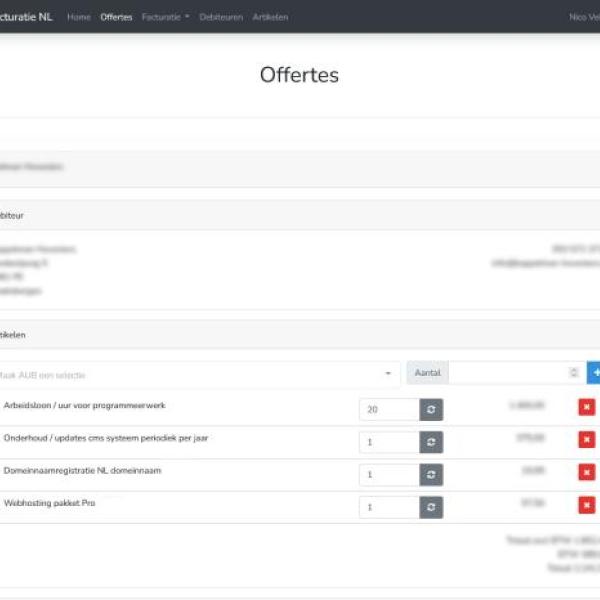Navigate to the Artikelen page
This screenshot has height=600, width=600.
(x=270, y=17)
